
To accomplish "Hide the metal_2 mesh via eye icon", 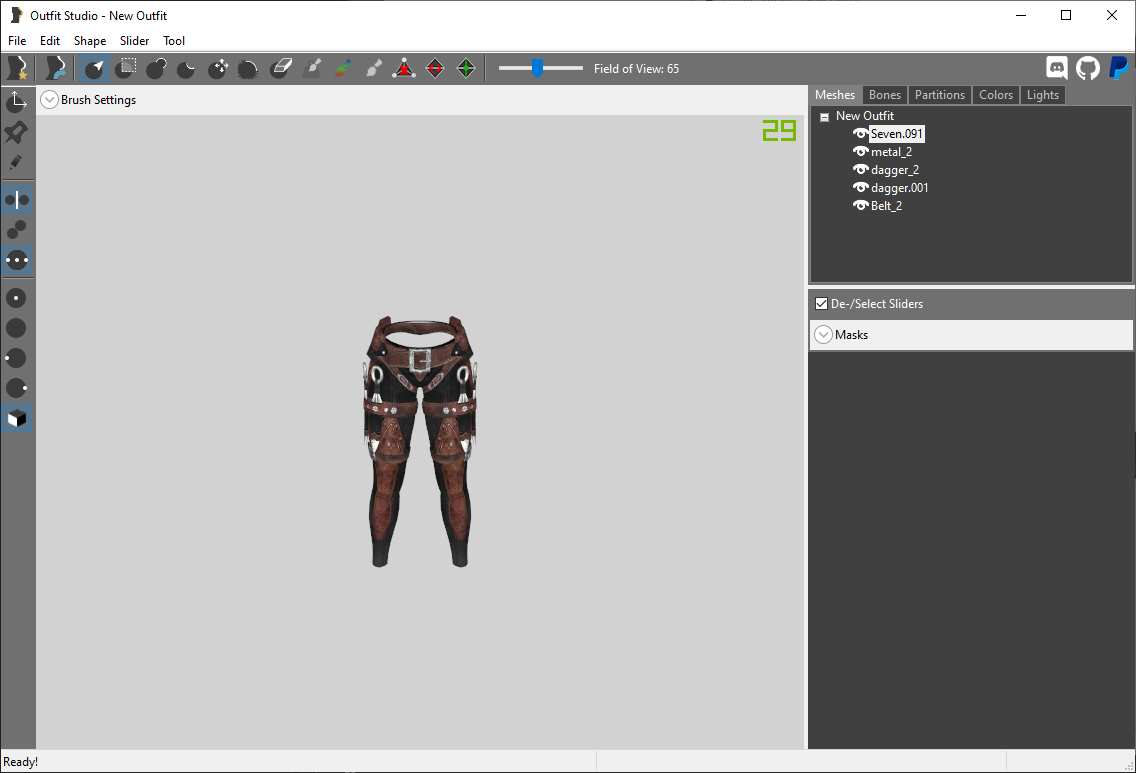I will point(860,151).
